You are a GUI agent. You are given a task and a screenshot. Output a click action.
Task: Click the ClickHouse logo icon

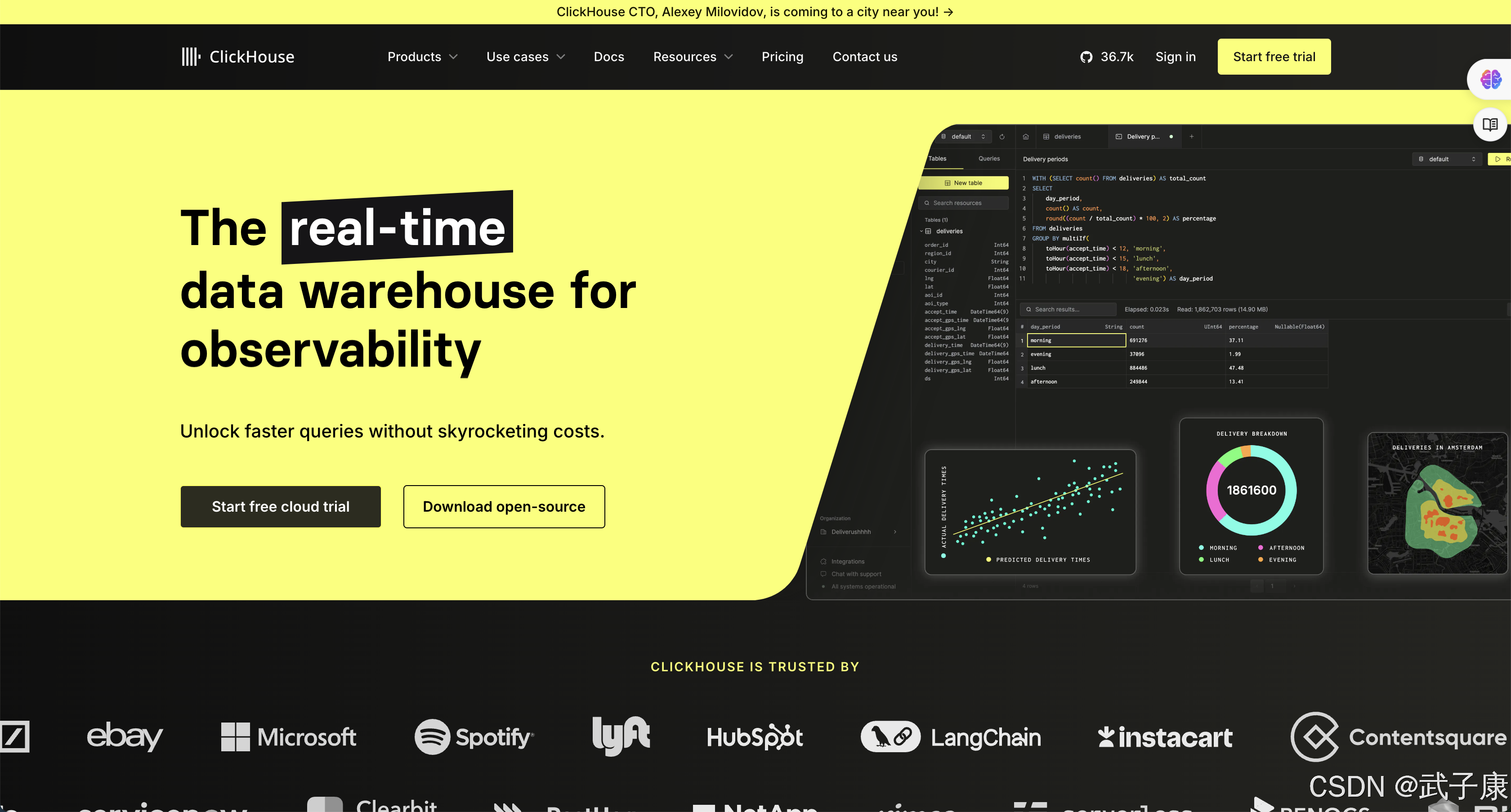click(190, 56)
